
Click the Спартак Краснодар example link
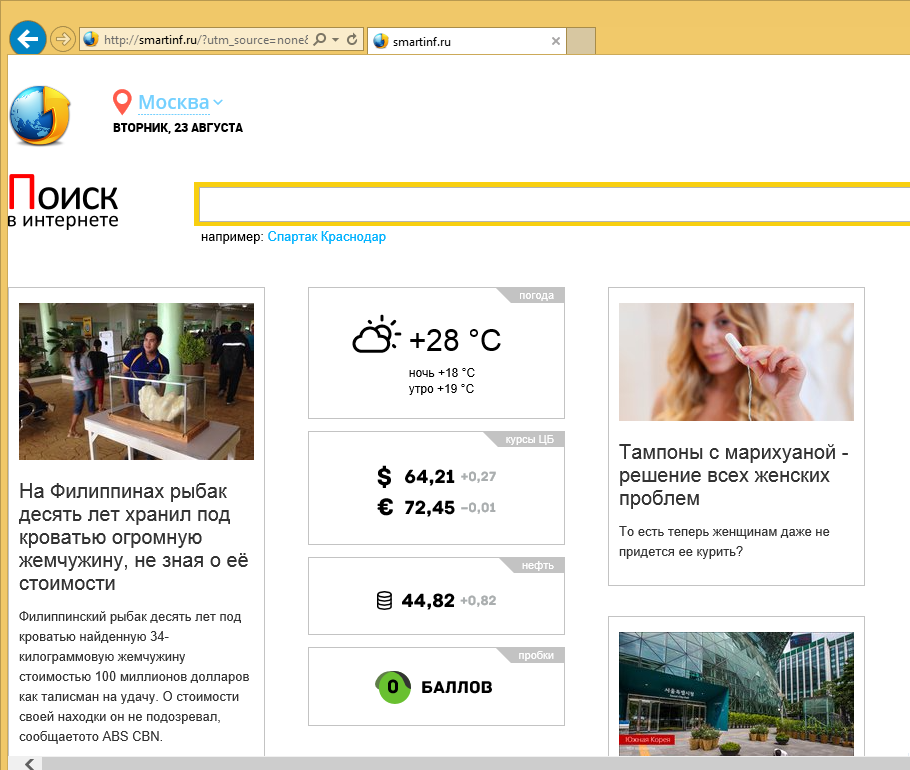(326, 237)
